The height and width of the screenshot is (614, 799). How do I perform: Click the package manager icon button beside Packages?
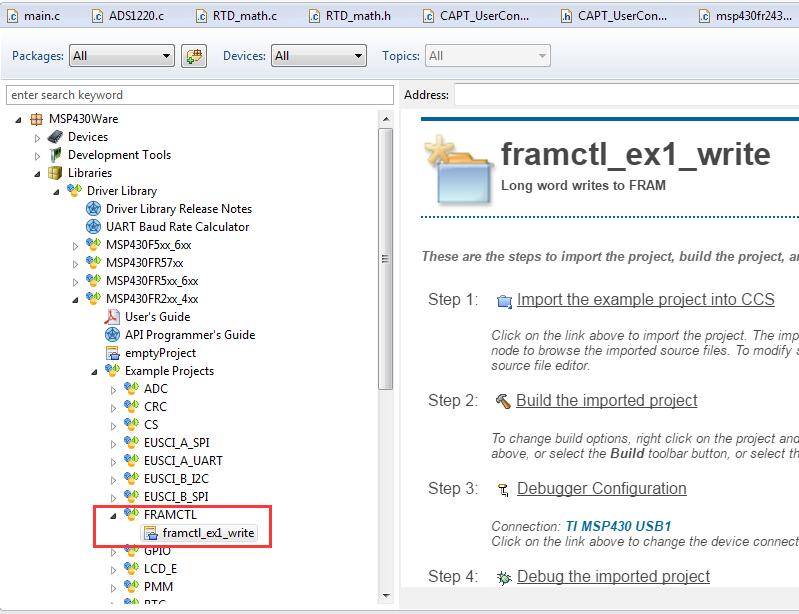point(194,56)
